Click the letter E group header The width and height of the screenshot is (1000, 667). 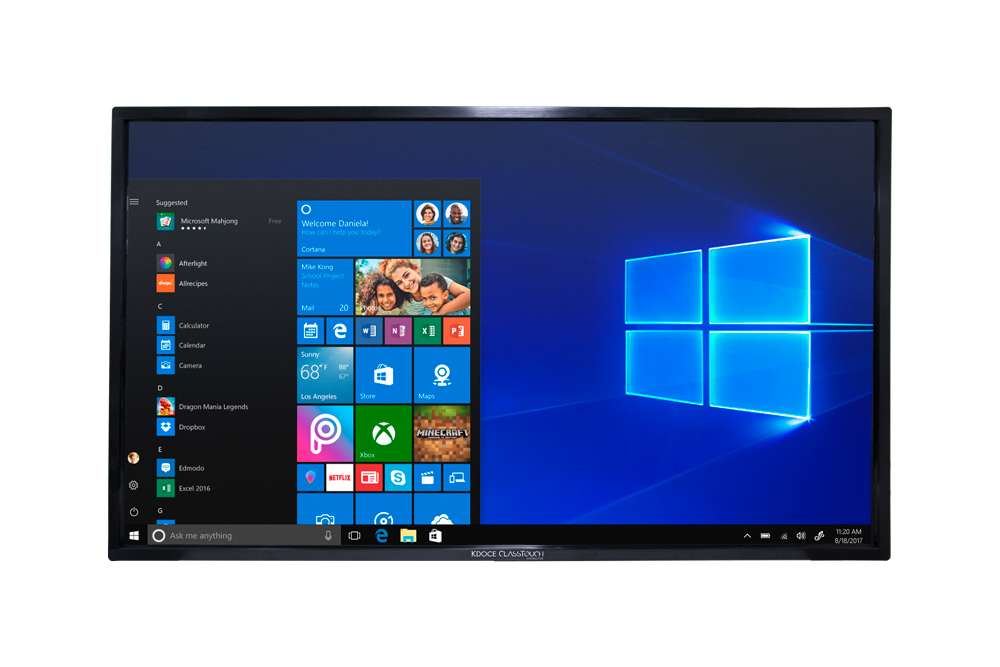(x=159, y=450)
